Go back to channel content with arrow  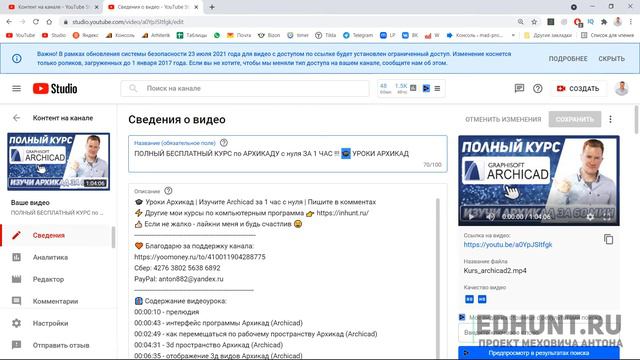[16, 118]
